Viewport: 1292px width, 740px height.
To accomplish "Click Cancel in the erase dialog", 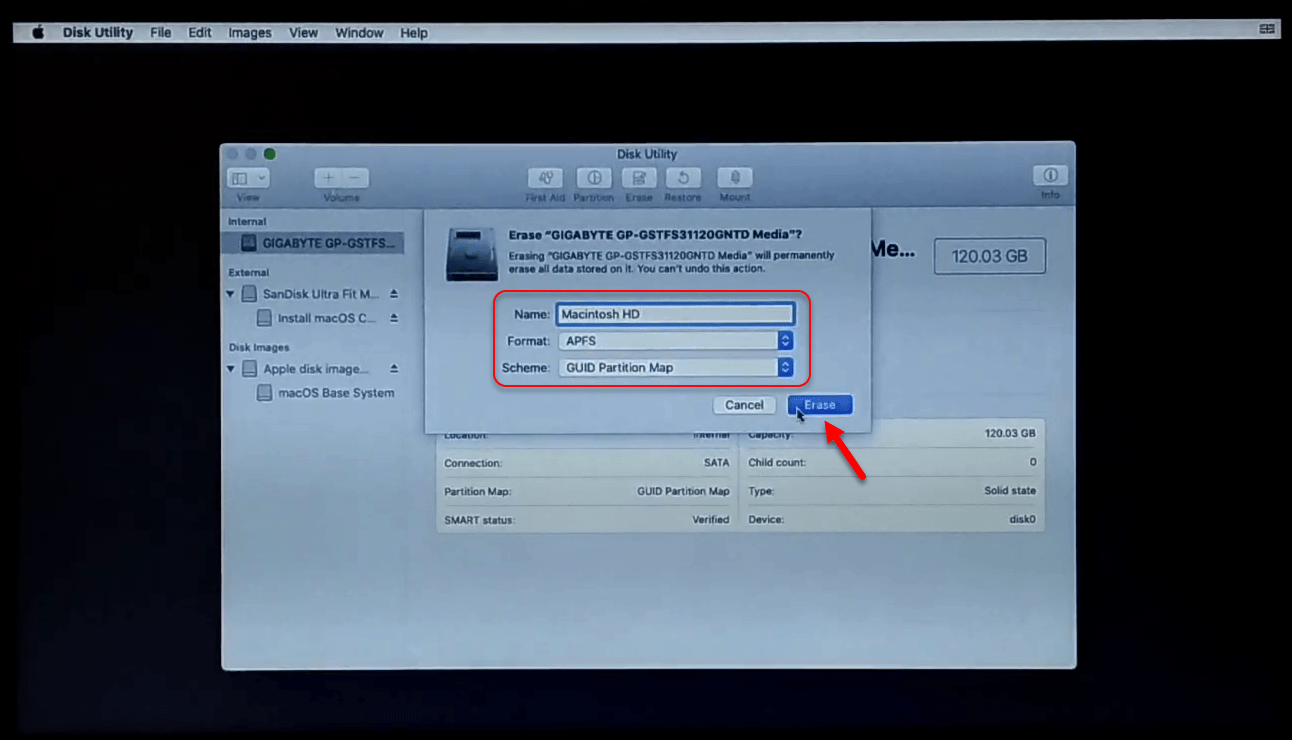I will pos(744,405).
